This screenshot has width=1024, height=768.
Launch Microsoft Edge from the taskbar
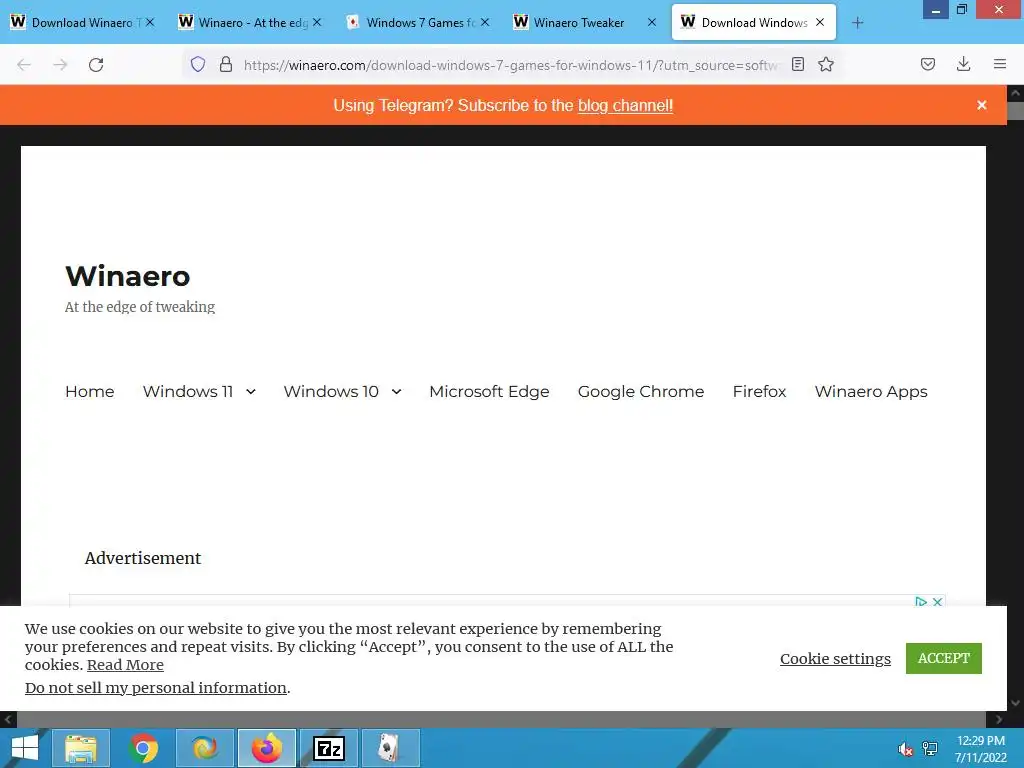pyautogui.click(x=205, y=748)
